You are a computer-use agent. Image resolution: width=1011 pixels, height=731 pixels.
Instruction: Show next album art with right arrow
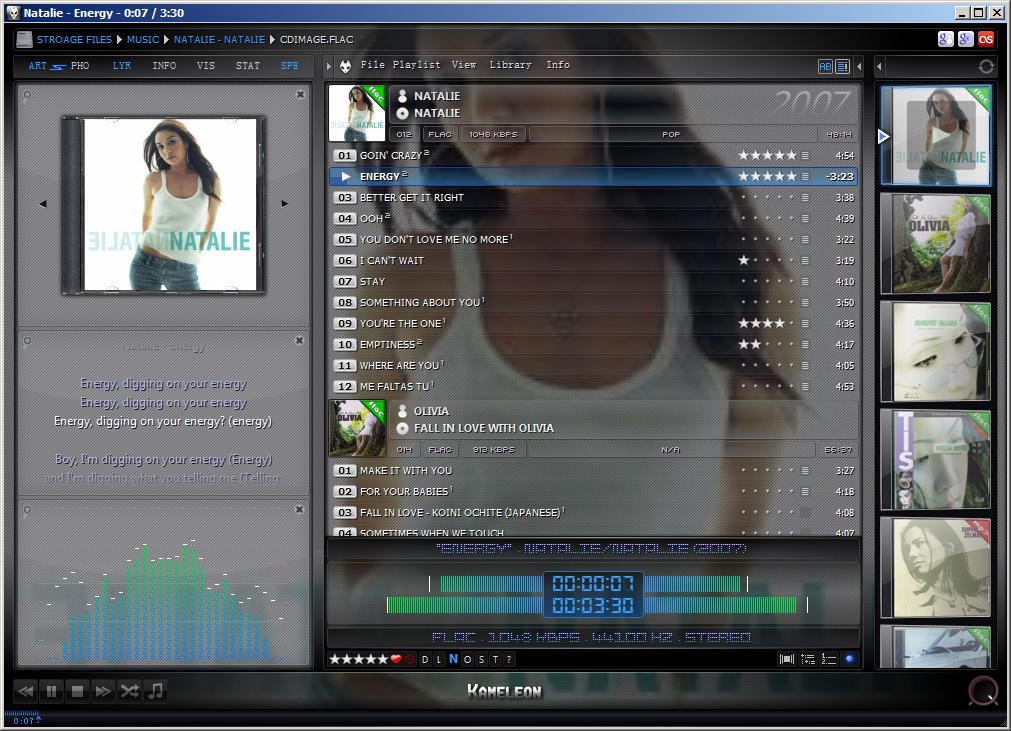tap(285, 204)
